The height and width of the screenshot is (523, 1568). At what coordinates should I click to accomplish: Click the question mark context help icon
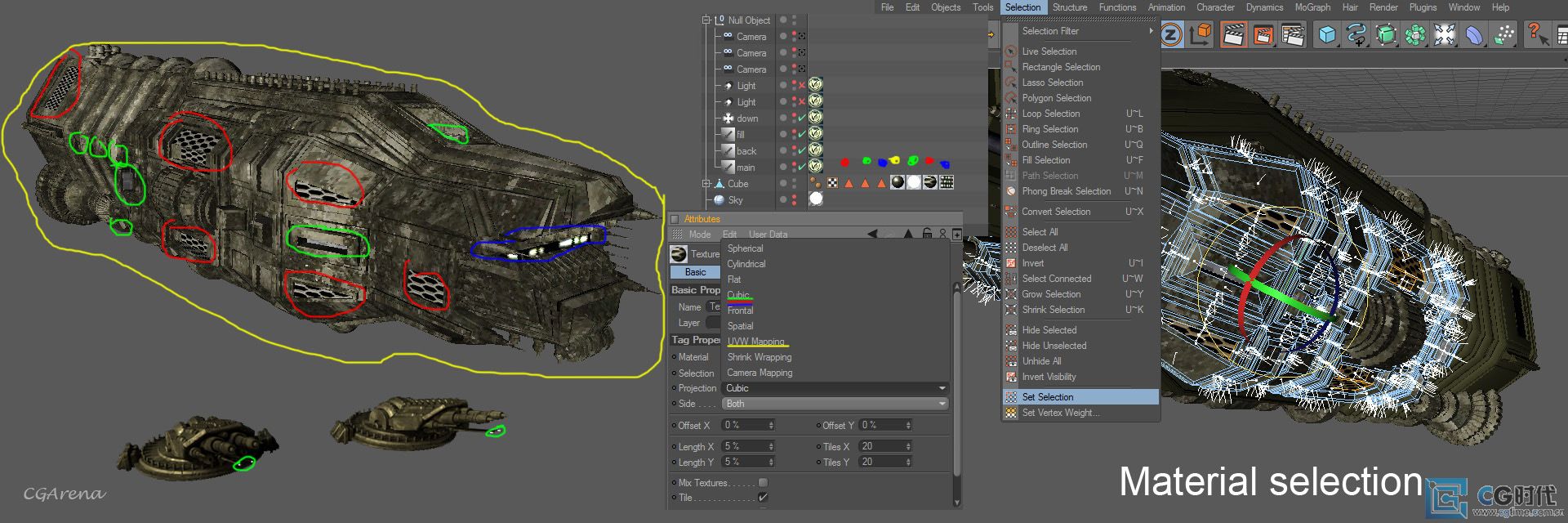[1538, 34]
